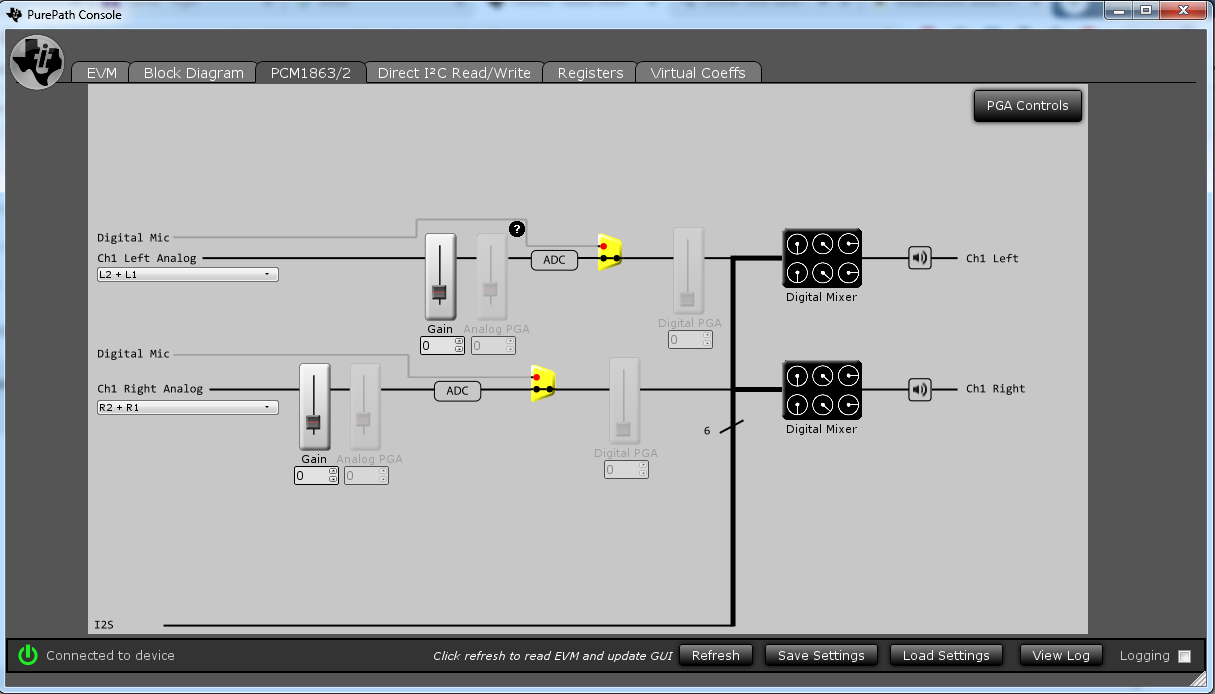Image resolution: width=1215 pixels, height=694 pixels.
Task: Open the Ch1 Right Digital Mixer
Action: pos(821,390)
